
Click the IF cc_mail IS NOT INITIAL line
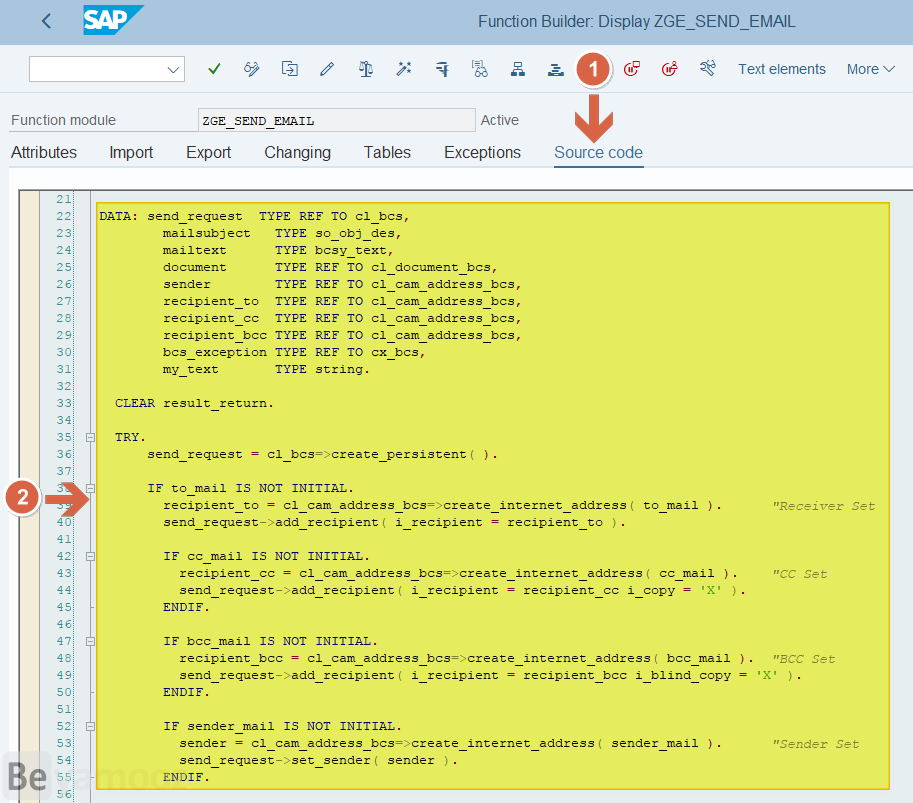point(266,556)
